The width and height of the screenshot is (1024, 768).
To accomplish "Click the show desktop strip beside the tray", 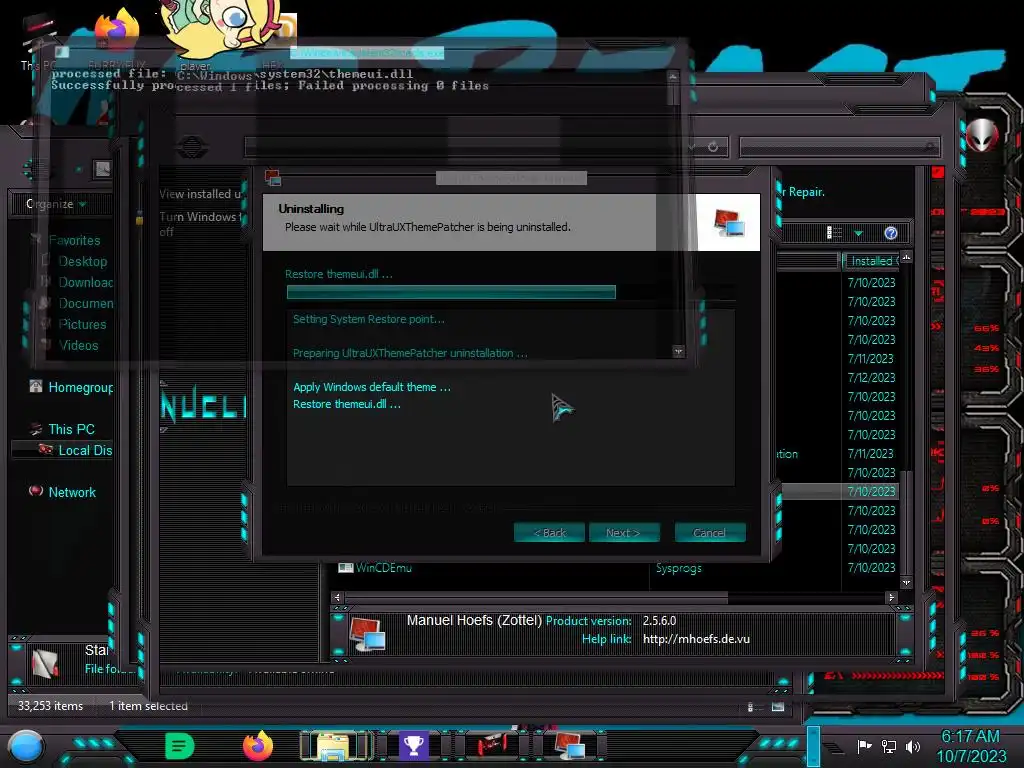I will 813,746.
